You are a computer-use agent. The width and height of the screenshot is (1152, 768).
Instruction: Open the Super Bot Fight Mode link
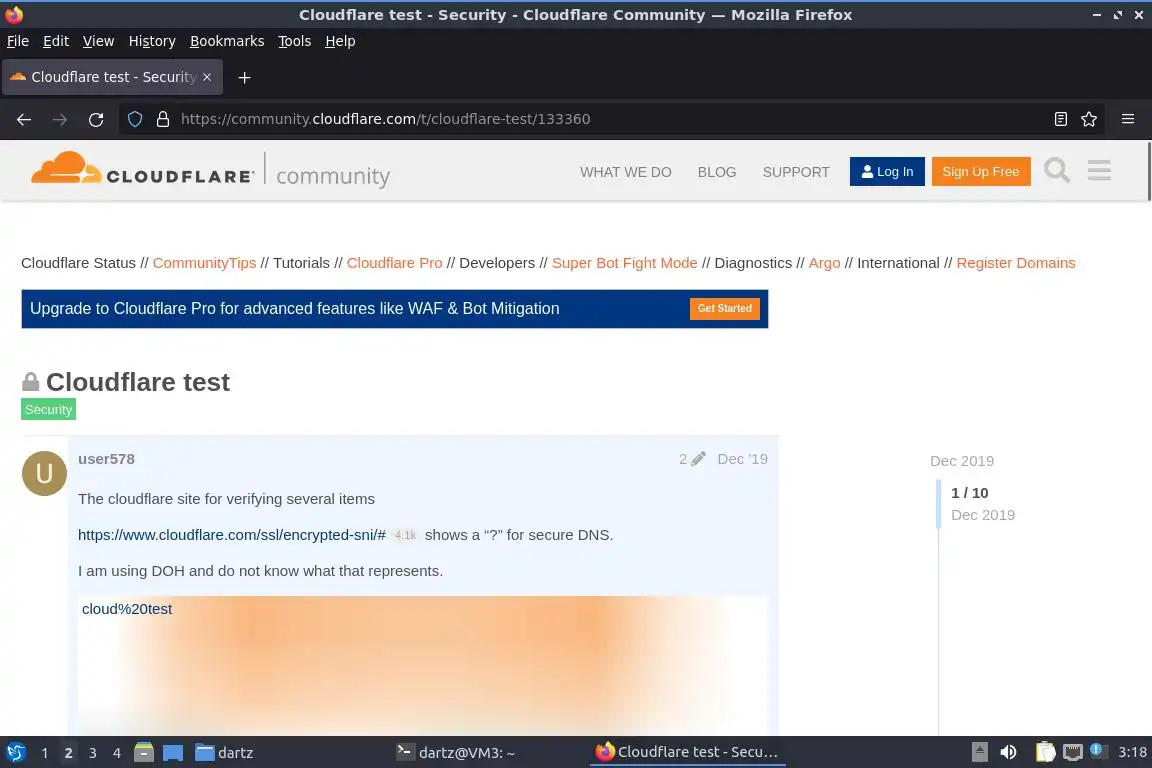[x=624, y=263]
